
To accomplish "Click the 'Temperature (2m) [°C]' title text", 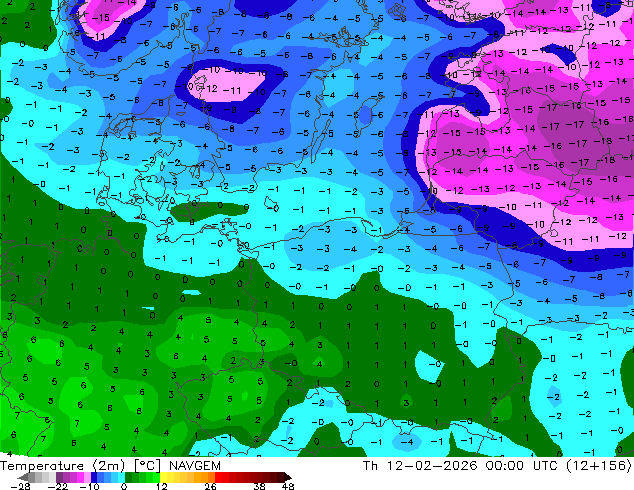I will [x=80, y=466].
